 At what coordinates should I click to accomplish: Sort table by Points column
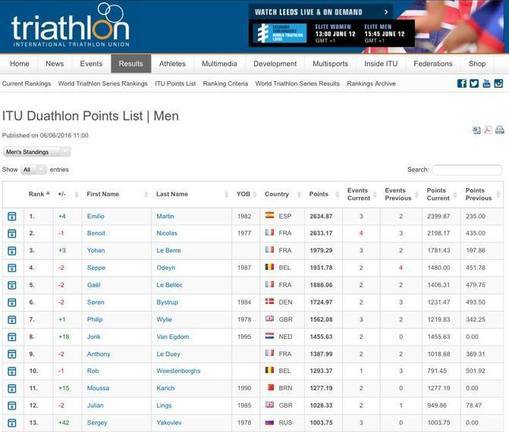323,194
